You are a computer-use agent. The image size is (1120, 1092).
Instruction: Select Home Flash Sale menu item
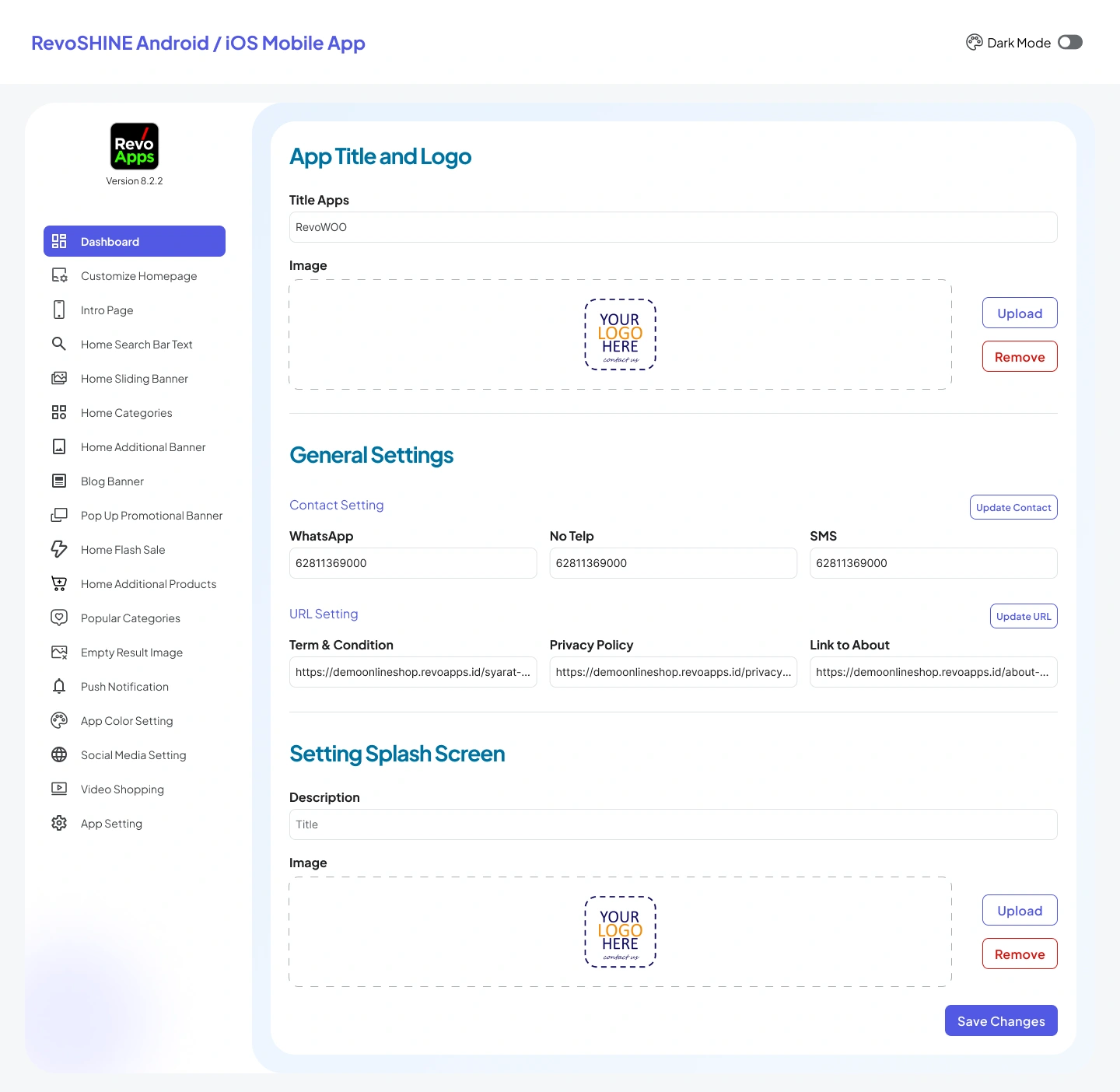point(135,549)
